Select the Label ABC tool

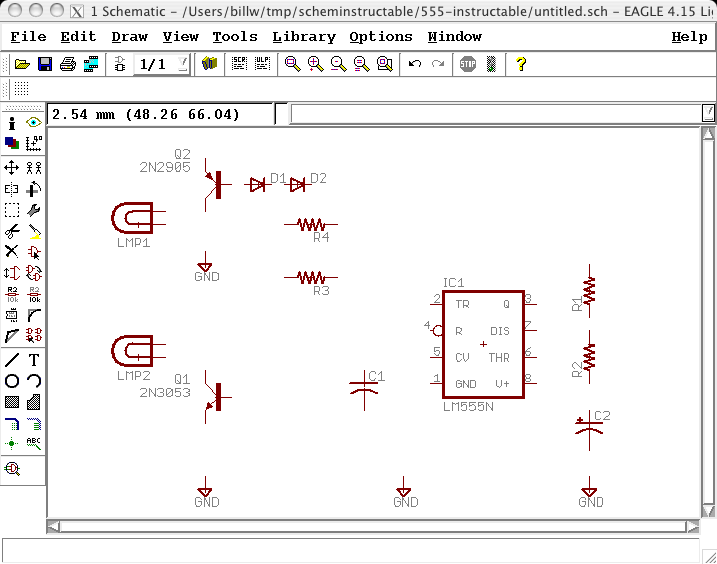point(34,443)
